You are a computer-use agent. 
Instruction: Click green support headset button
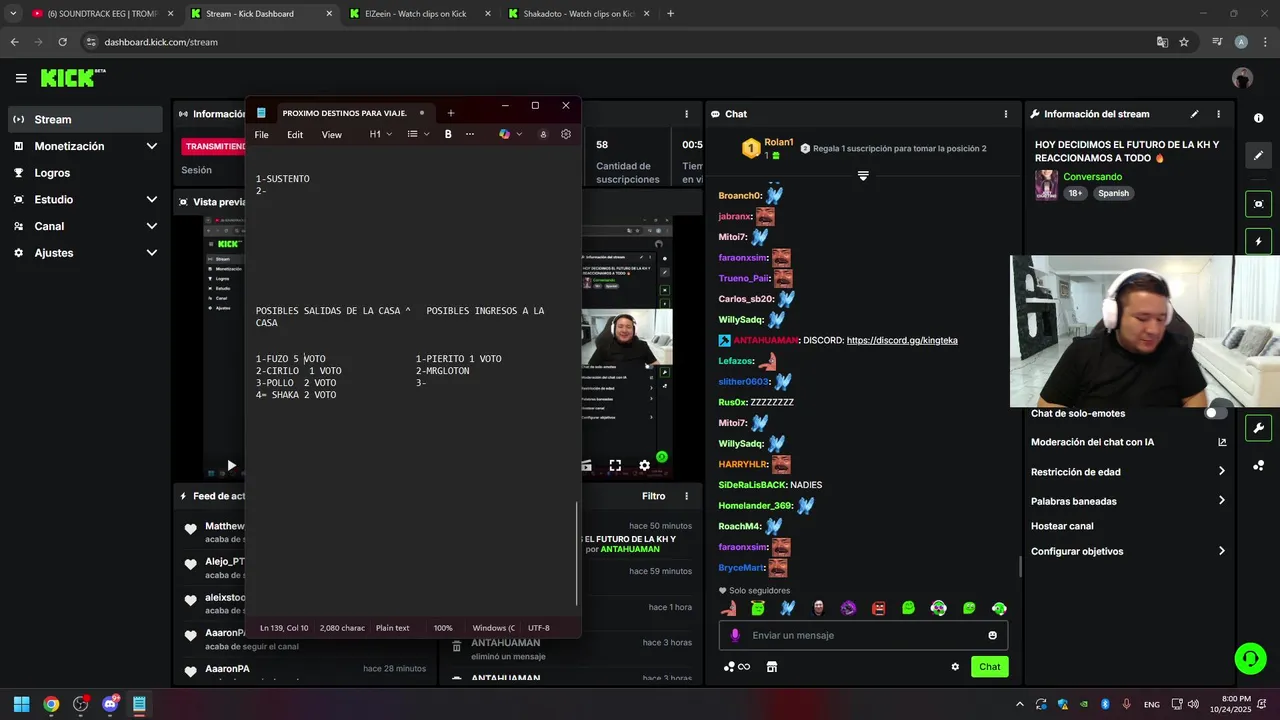(x=1250, y=658)
